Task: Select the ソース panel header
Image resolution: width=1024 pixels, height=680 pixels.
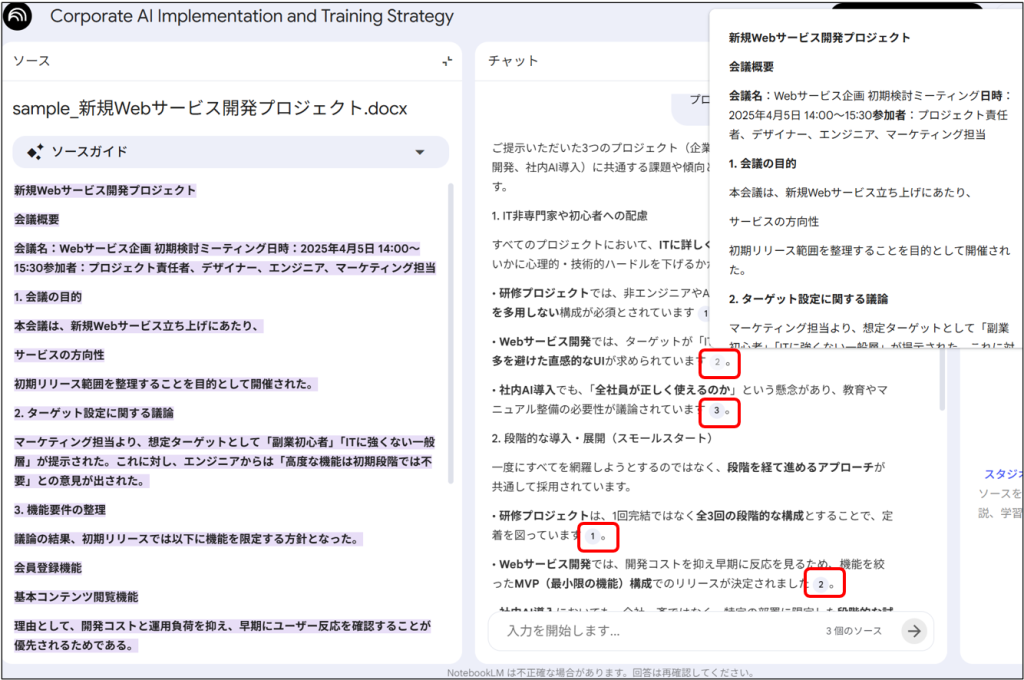Action: pos(31,61)
